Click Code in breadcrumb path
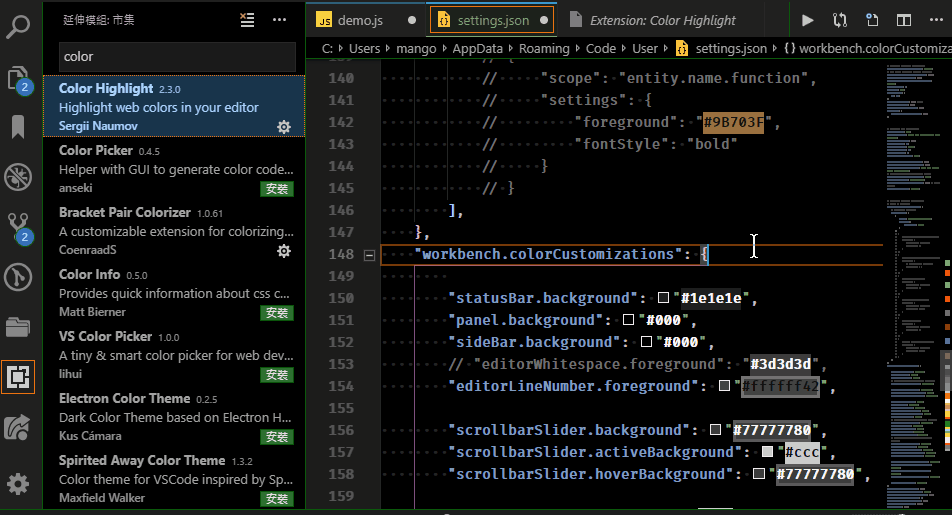Viewport: 952px width, 515px height. (600, 49)
